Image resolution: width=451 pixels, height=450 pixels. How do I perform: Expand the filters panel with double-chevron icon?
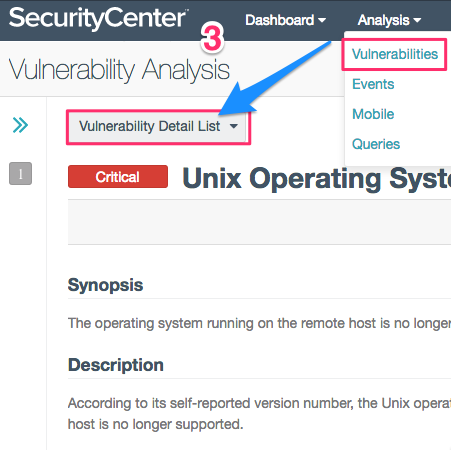pos(20,125)
